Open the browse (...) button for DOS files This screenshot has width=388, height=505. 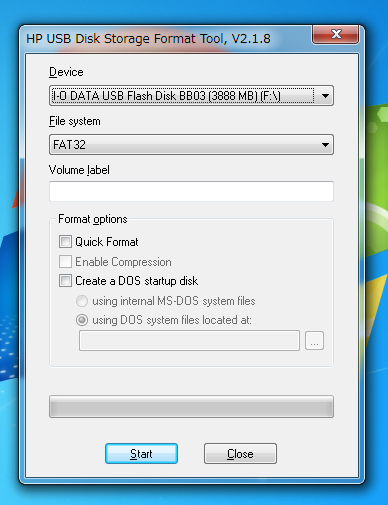[x=314, y=341]
